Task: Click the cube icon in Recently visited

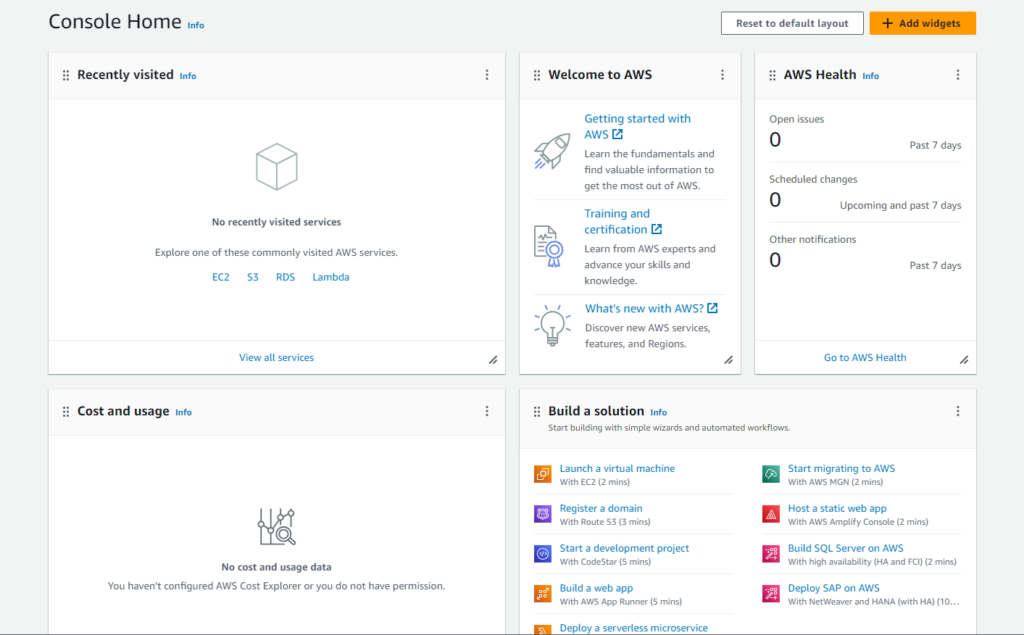Action: click(x=277, y=167)
